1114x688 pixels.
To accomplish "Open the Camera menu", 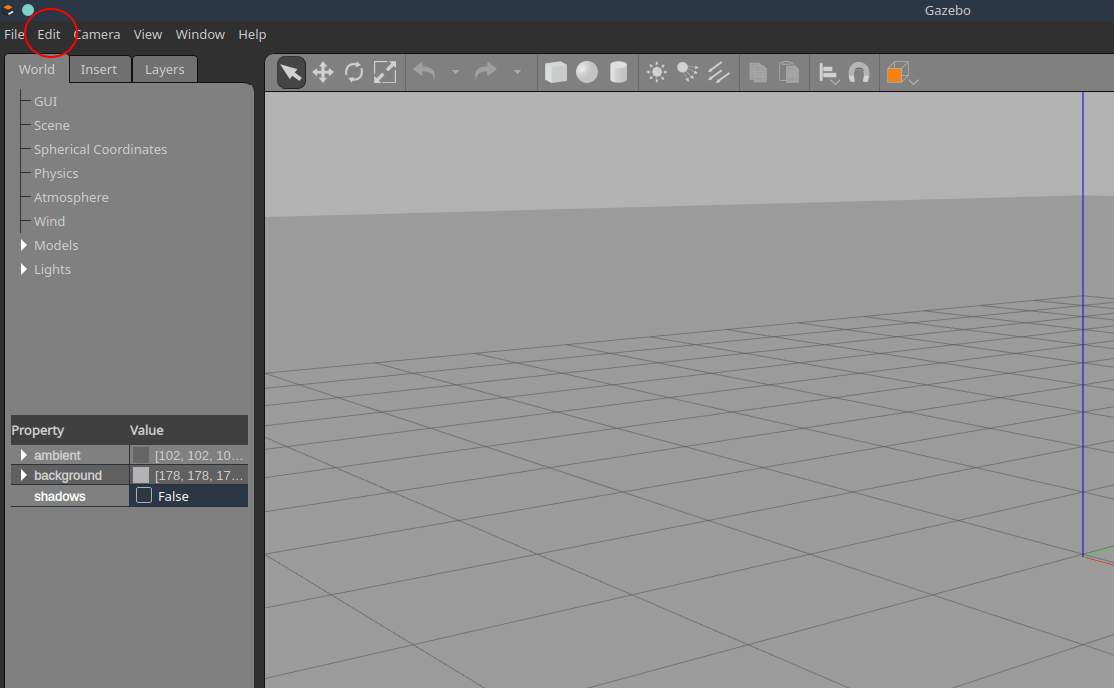I will pyautogui.click(x=97, y=34).
